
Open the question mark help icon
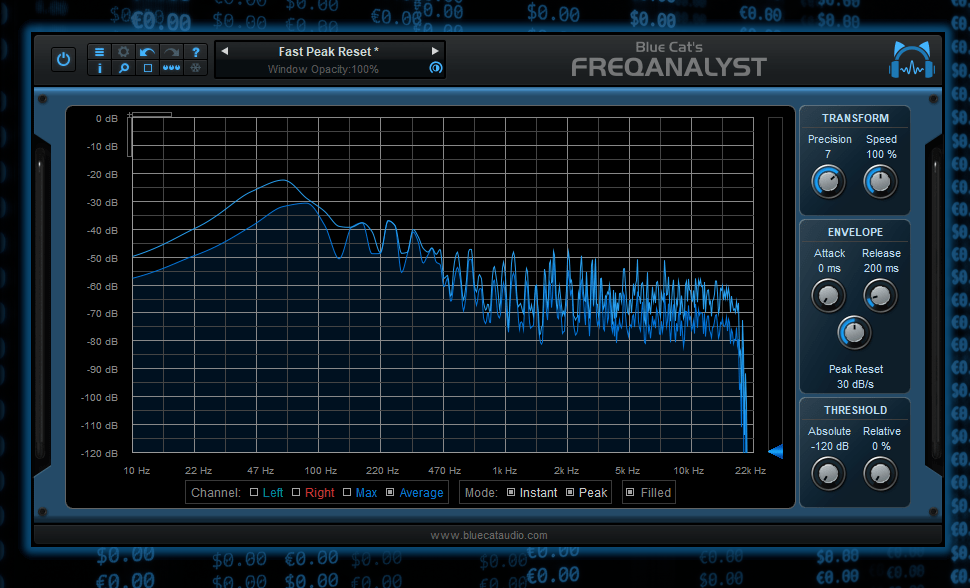coord(195,51)
